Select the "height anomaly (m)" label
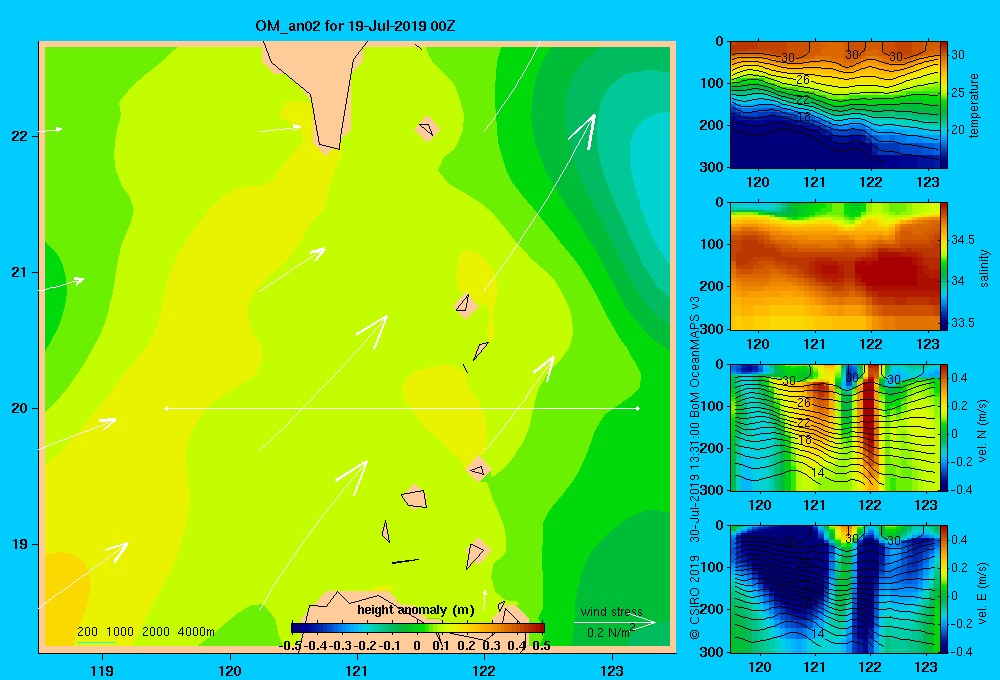 (x=416, y=610)
